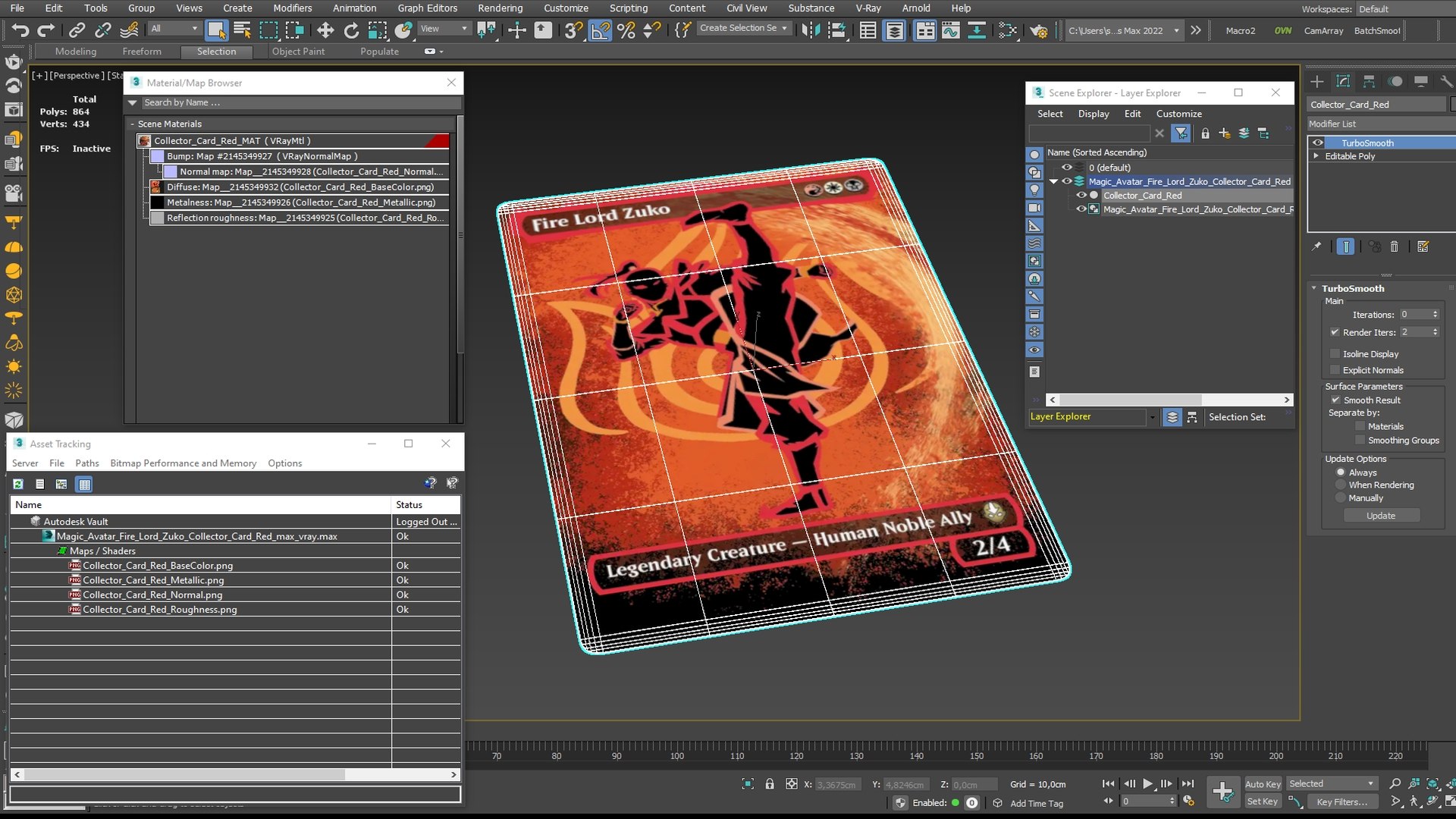Enable the Explicit Normals checkbox
The height and width of the screenshot is (819, 1456).
point(1335,370)
